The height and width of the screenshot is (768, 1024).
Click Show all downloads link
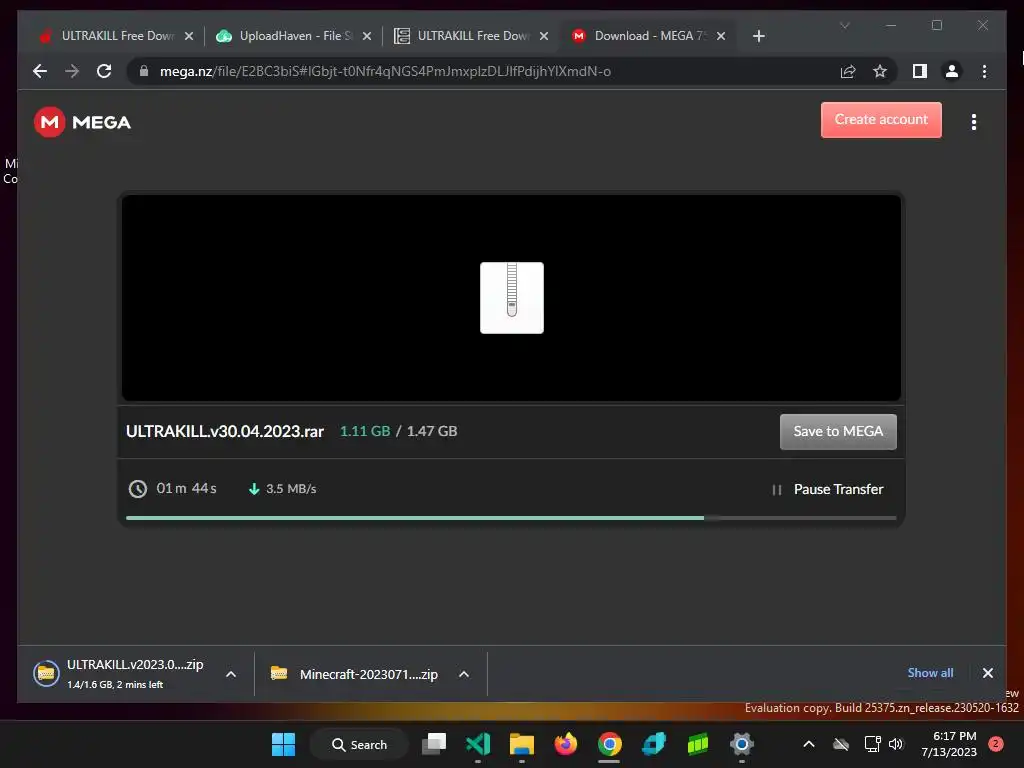tap(930, 673)
